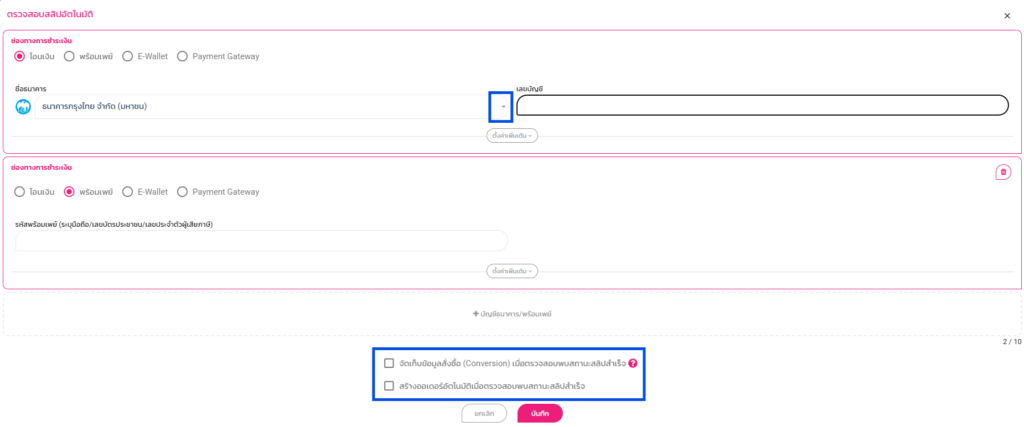The height and width of the screenshot is (427, 1024).
Task: Click add บัญชีธนาคาร/พร้อมเพย์ link
Action: (x=512, y=313)
